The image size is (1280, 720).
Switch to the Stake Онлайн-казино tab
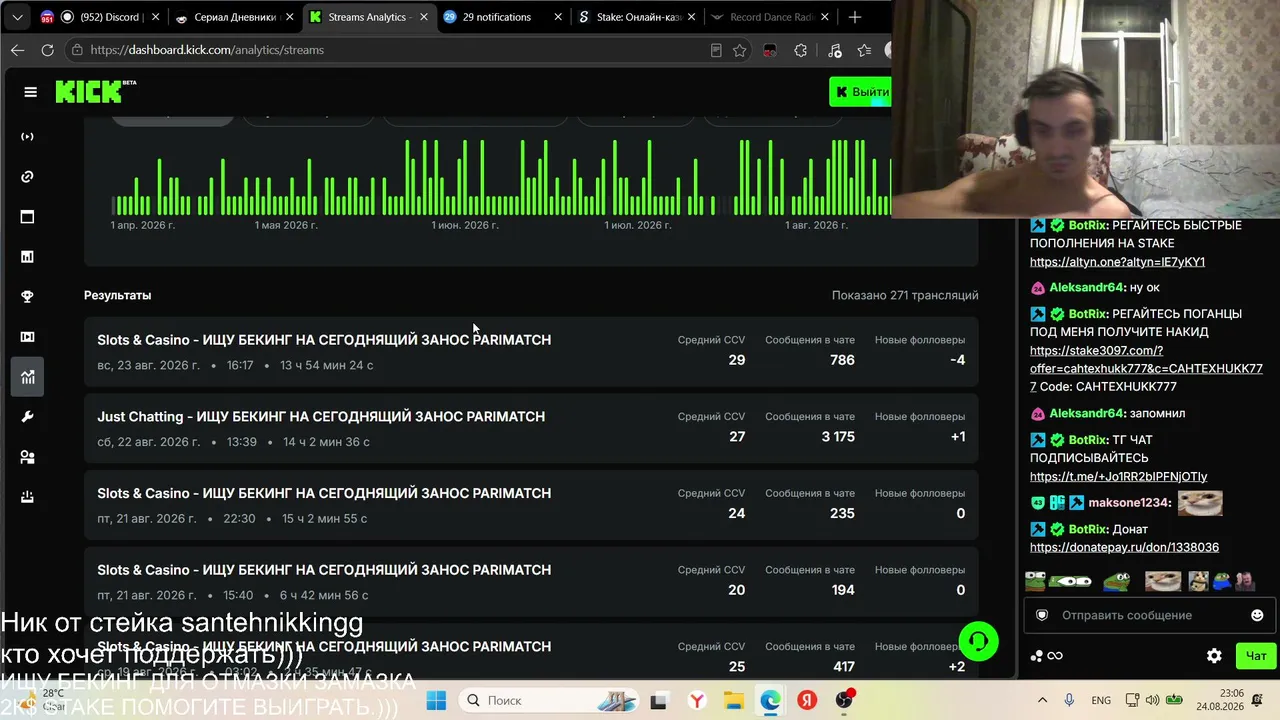(x=637, y=17)
